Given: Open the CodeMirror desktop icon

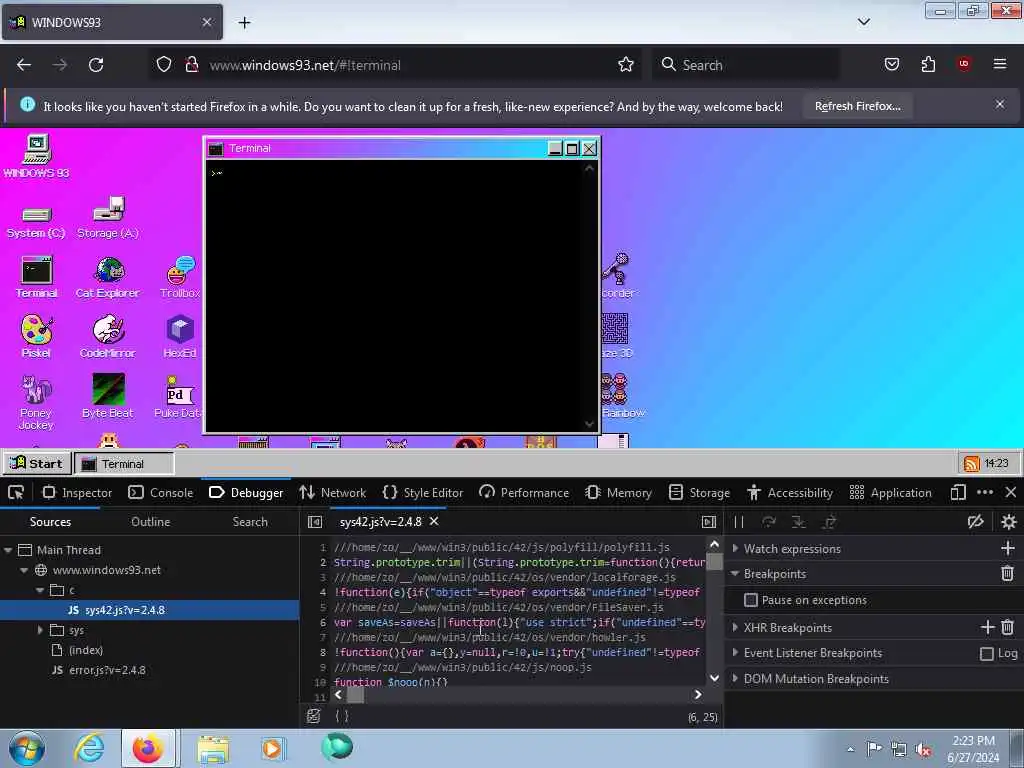Looking at the screenshot, I should pyautogui.click(x=108, y=336).
